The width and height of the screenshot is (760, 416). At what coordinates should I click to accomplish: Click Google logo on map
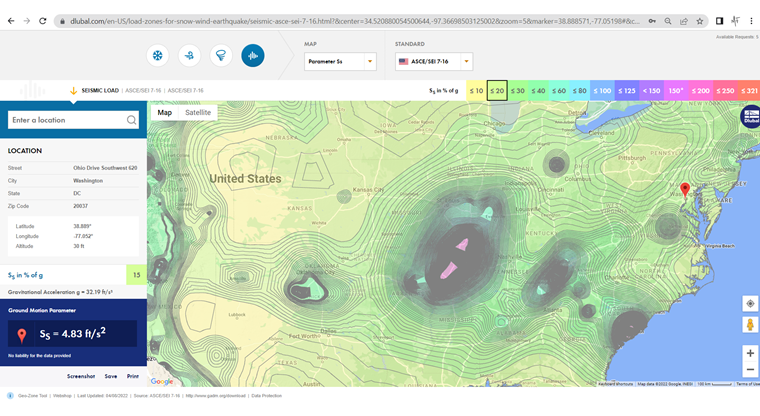[x=161, y=382]
